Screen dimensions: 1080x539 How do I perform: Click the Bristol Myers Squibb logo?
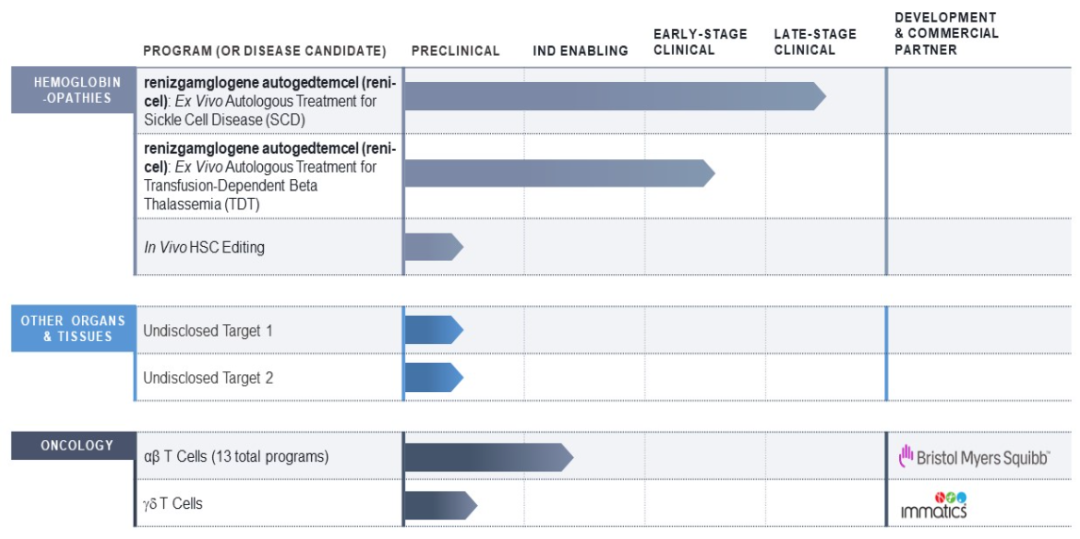click(x=974, y=457)
